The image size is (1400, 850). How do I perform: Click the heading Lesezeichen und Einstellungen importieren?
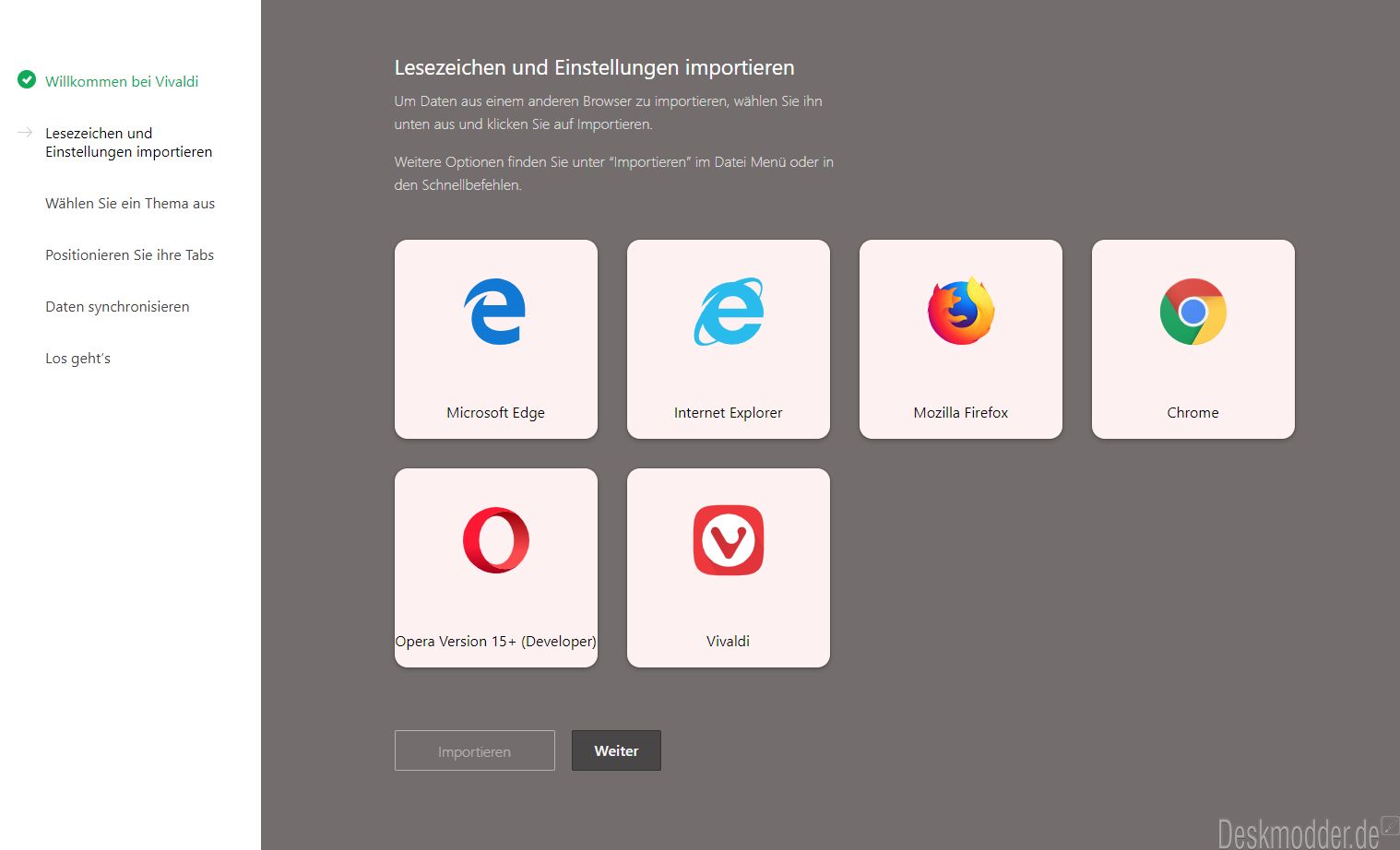[595, 67]
